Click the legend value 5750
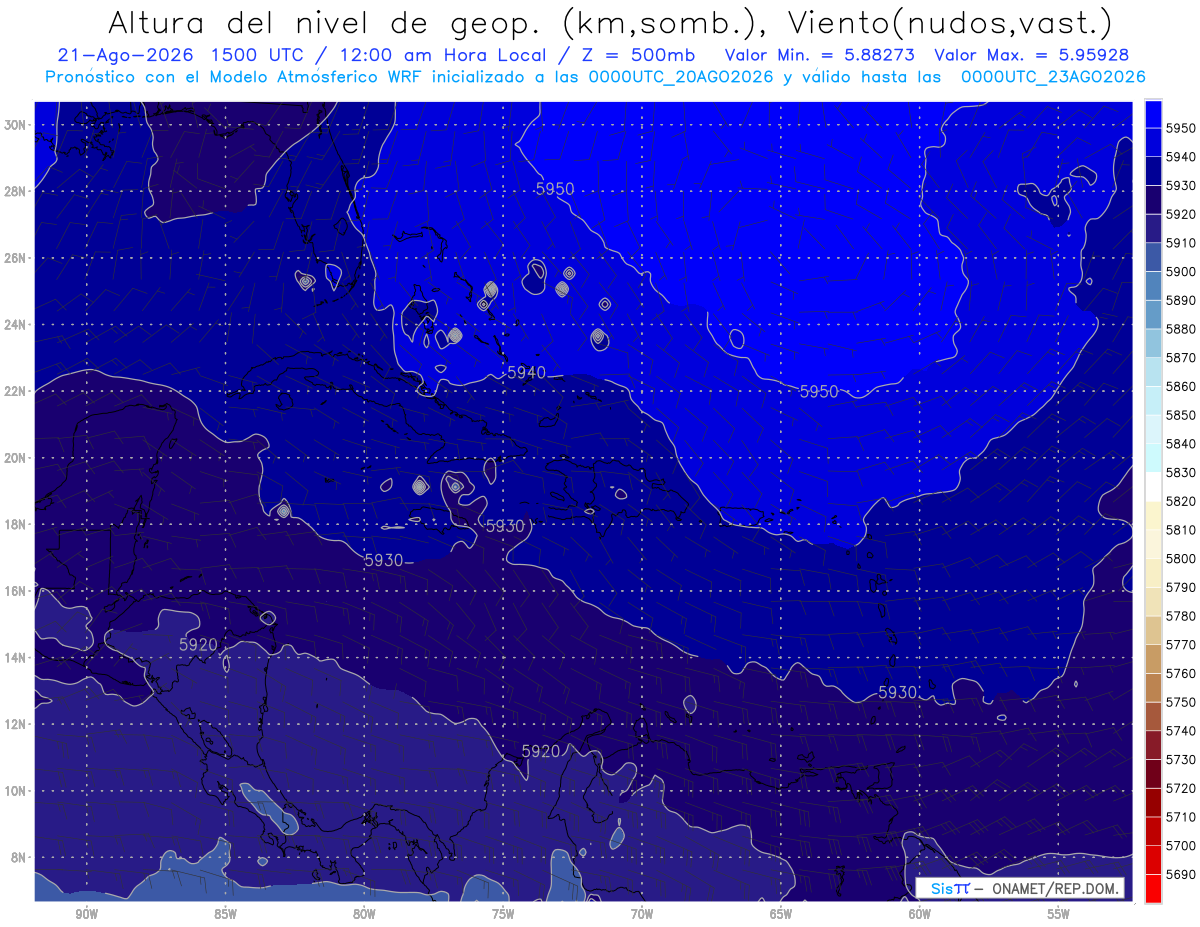This screenshot has height=927, width=1200. tap(1181, 702)
